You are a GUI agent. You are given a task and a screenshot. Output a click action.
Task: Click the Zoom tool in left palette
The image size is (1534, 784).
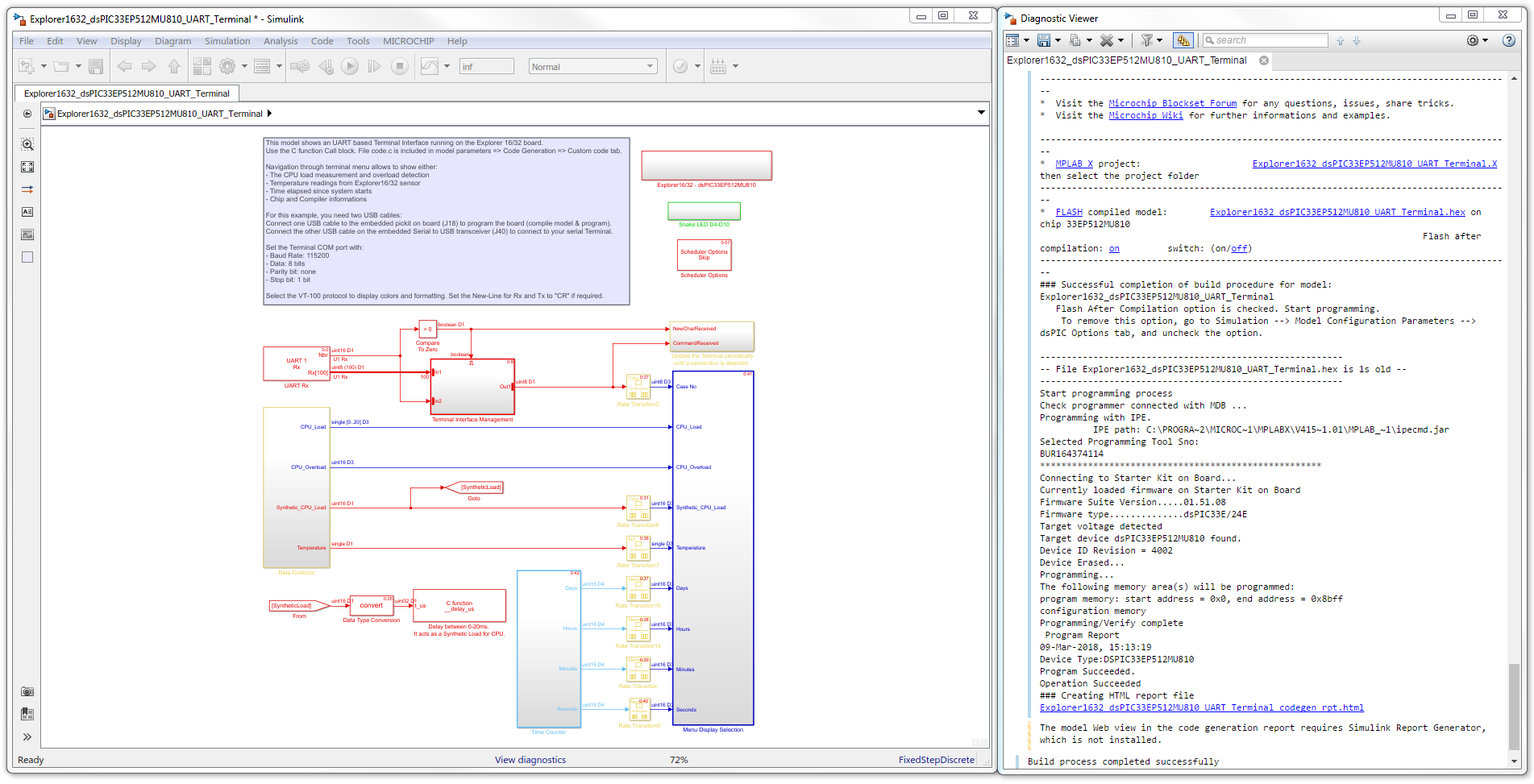pyautogui.click(x=27, y=145)
